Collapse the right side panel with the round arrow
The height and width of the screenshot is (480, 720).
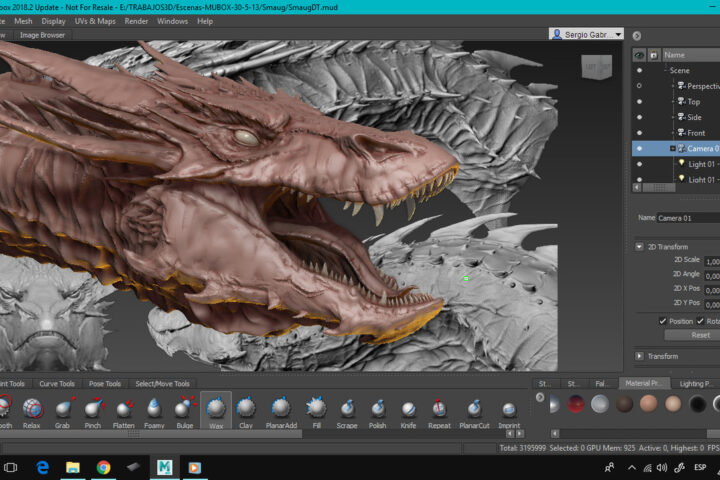(x=636, y=36)
